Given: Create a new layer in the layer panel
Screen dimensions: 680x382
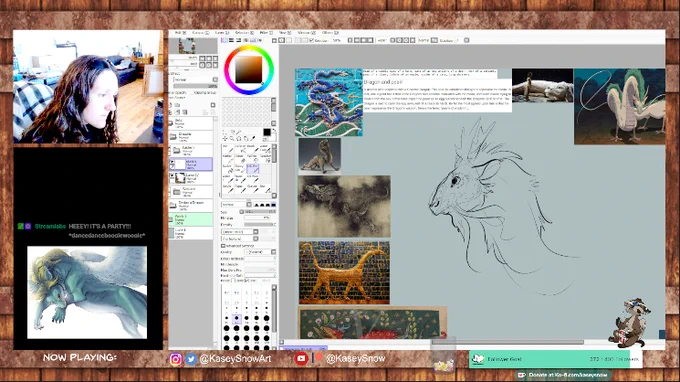Looking at the screenshot, I should pos(171,105).
